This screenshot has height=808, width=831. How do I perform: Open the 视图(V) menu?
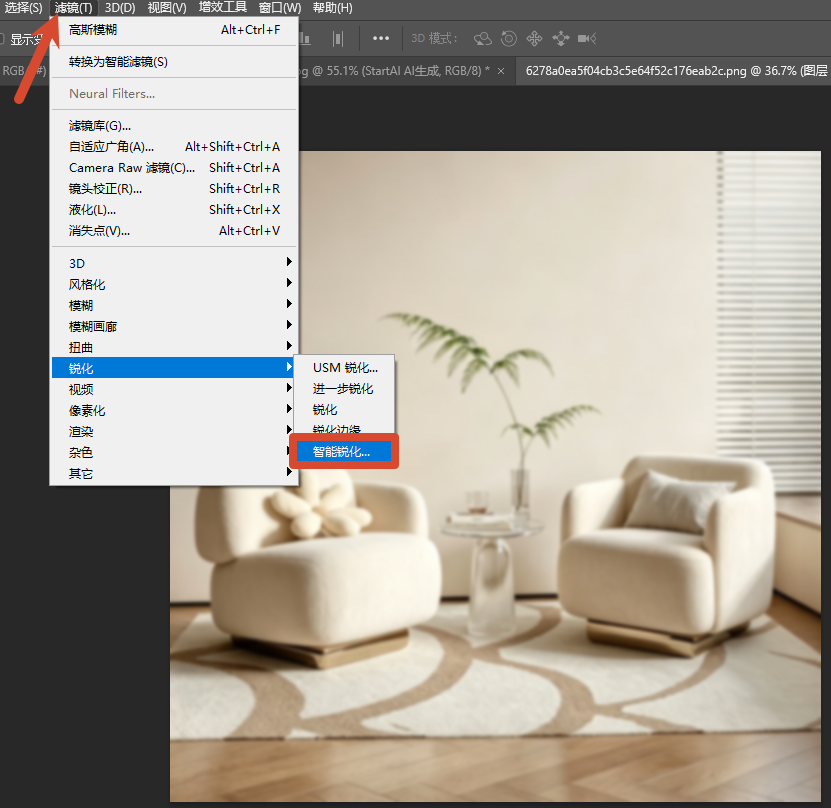(167, 8)
